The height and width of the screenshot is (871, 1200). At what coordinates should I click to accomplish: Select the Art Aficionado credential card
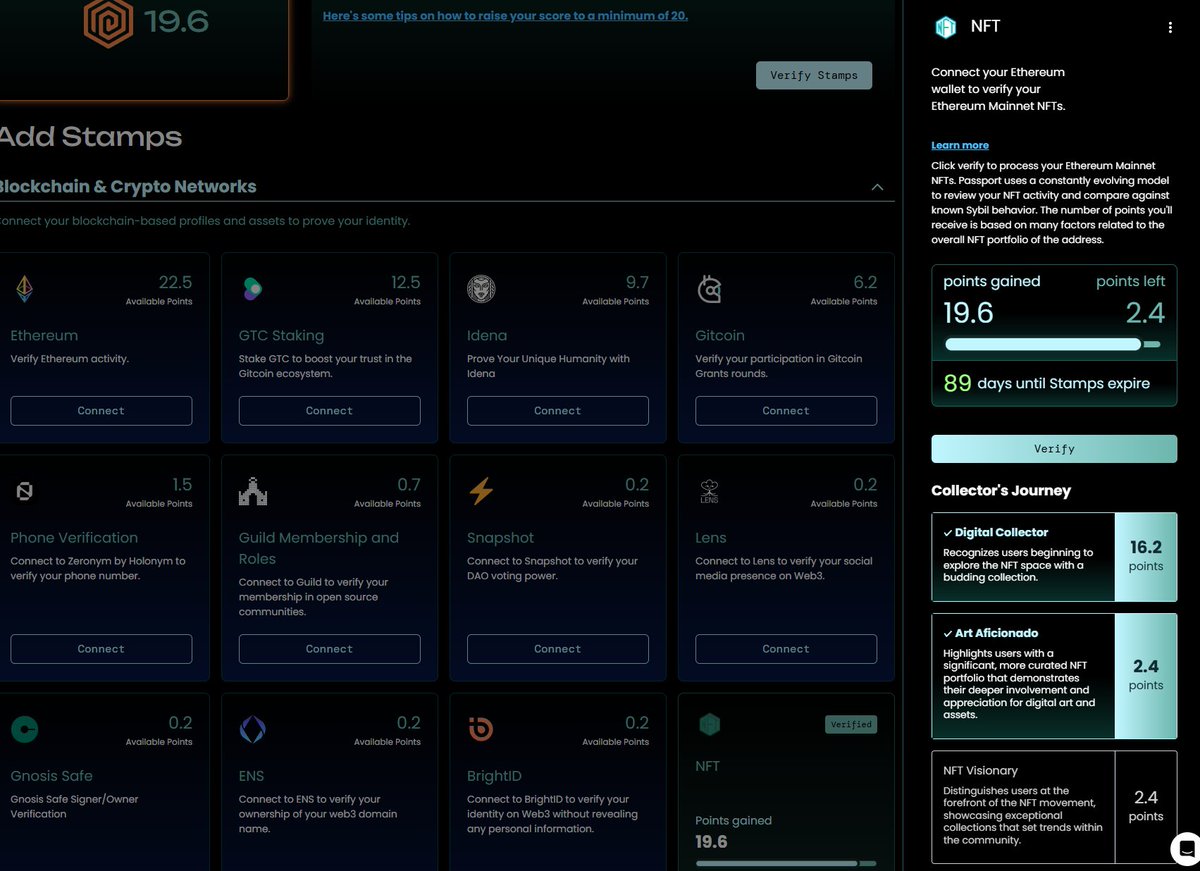[1054, 676]
